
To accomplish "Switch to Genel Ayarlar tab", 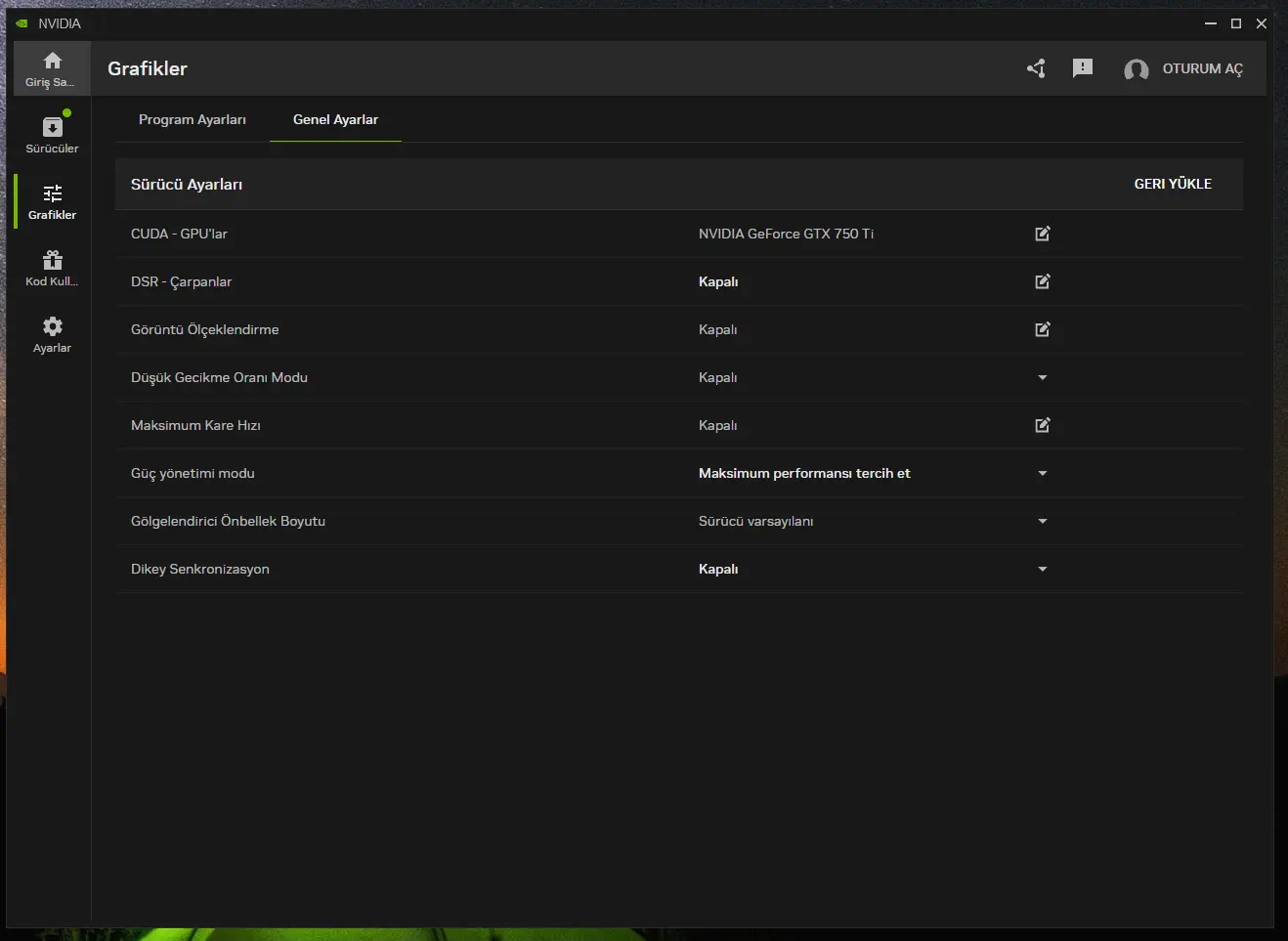I will [x=335, y=119].
